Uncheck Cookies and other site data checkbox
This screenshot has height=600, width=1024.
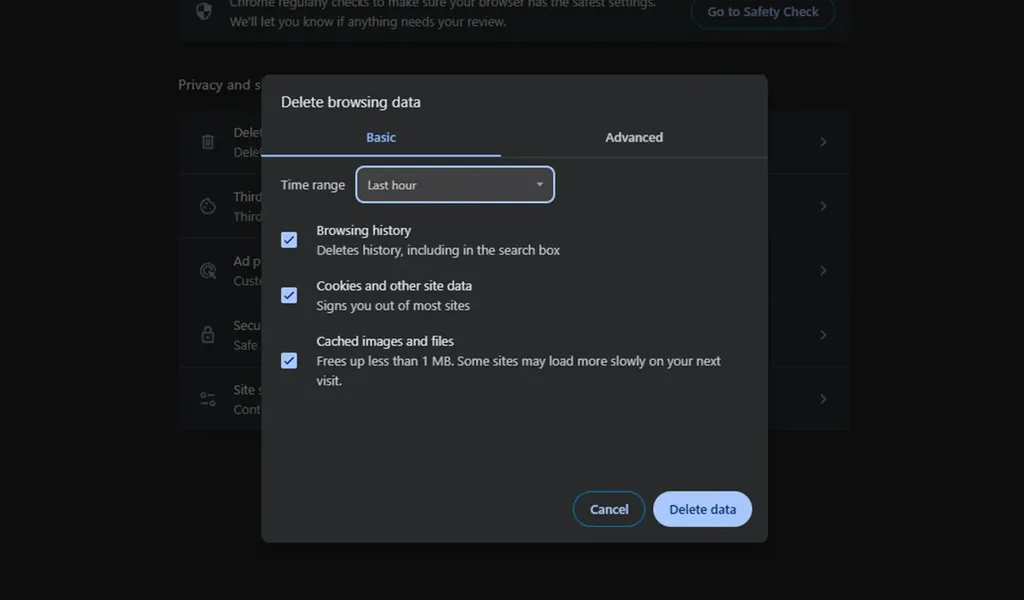click(289, 295)
